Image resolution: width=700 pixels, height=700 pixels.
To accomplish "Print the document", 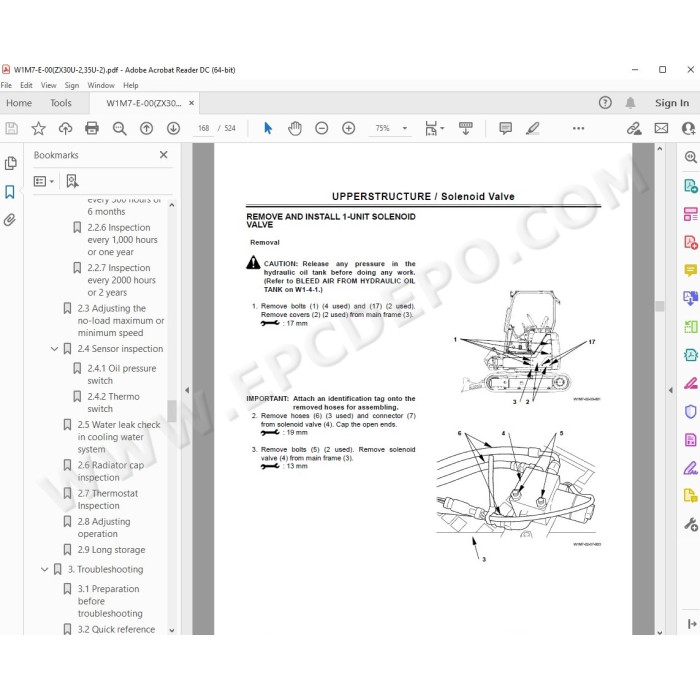I will pyautogui.click(x=92, y=129).
